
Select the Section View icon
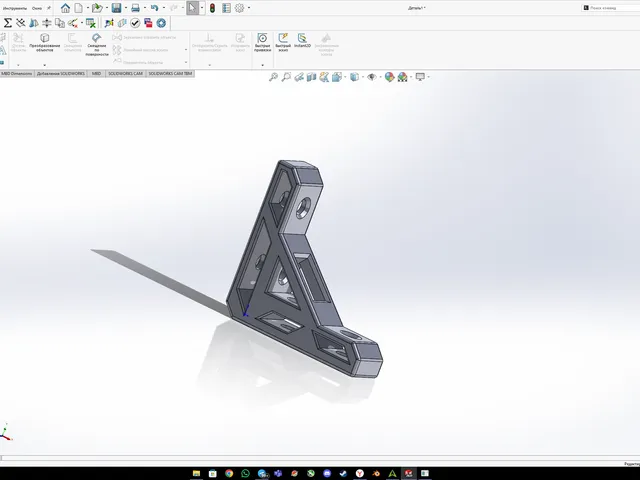point(311,77)
